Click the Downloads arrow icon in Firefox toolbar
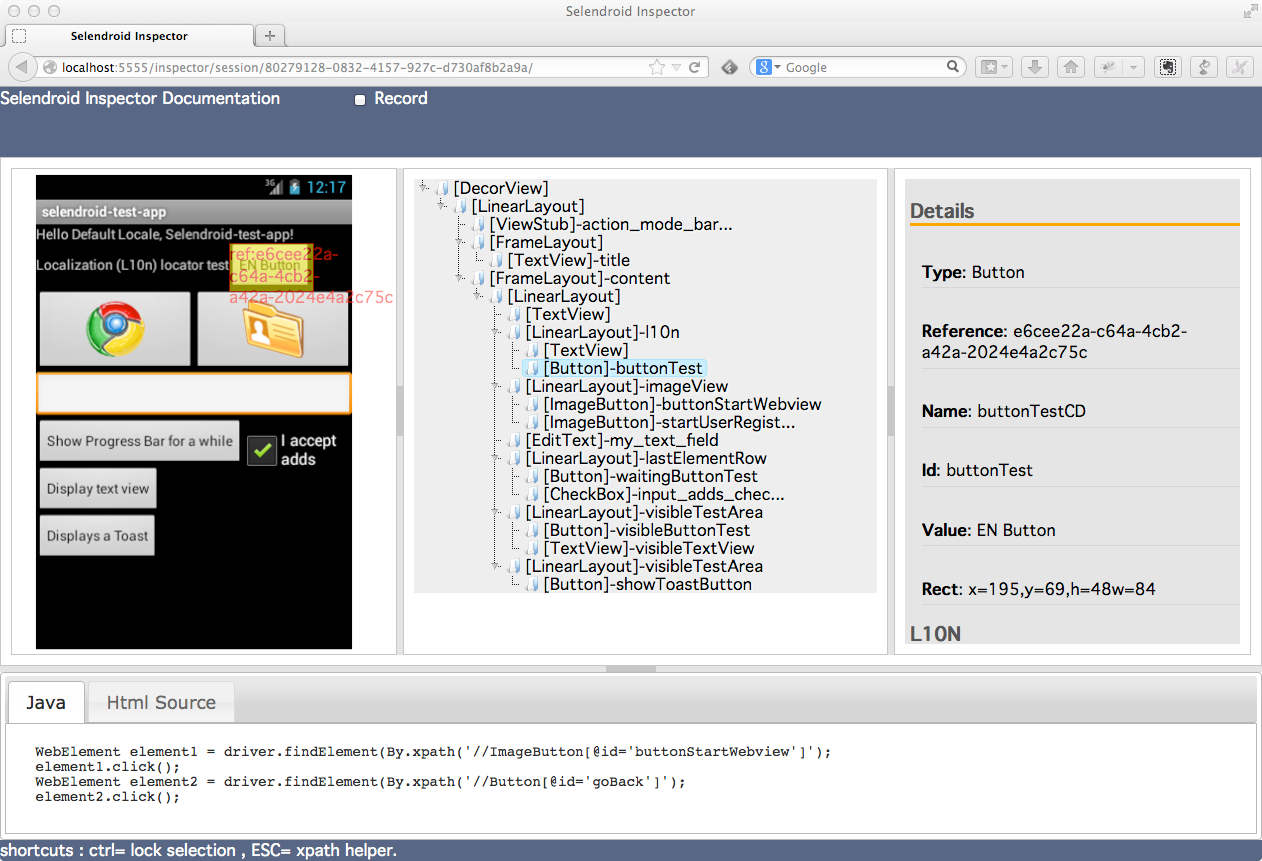Screen dimensions: 1262x861 point(1035,67)
